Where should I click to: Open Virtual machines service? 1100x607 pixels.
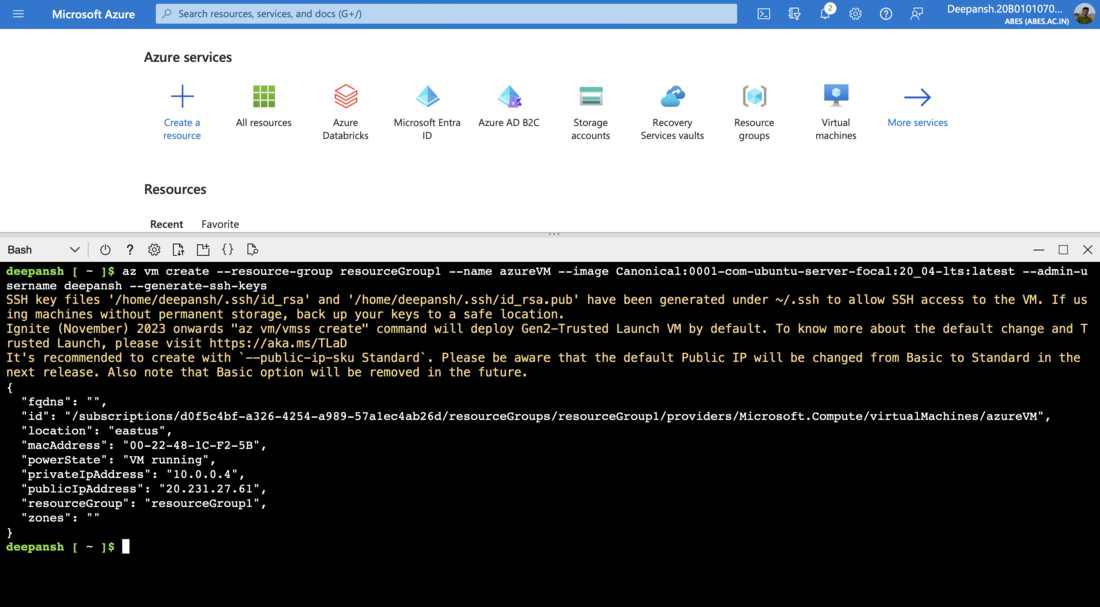point(836,111)
